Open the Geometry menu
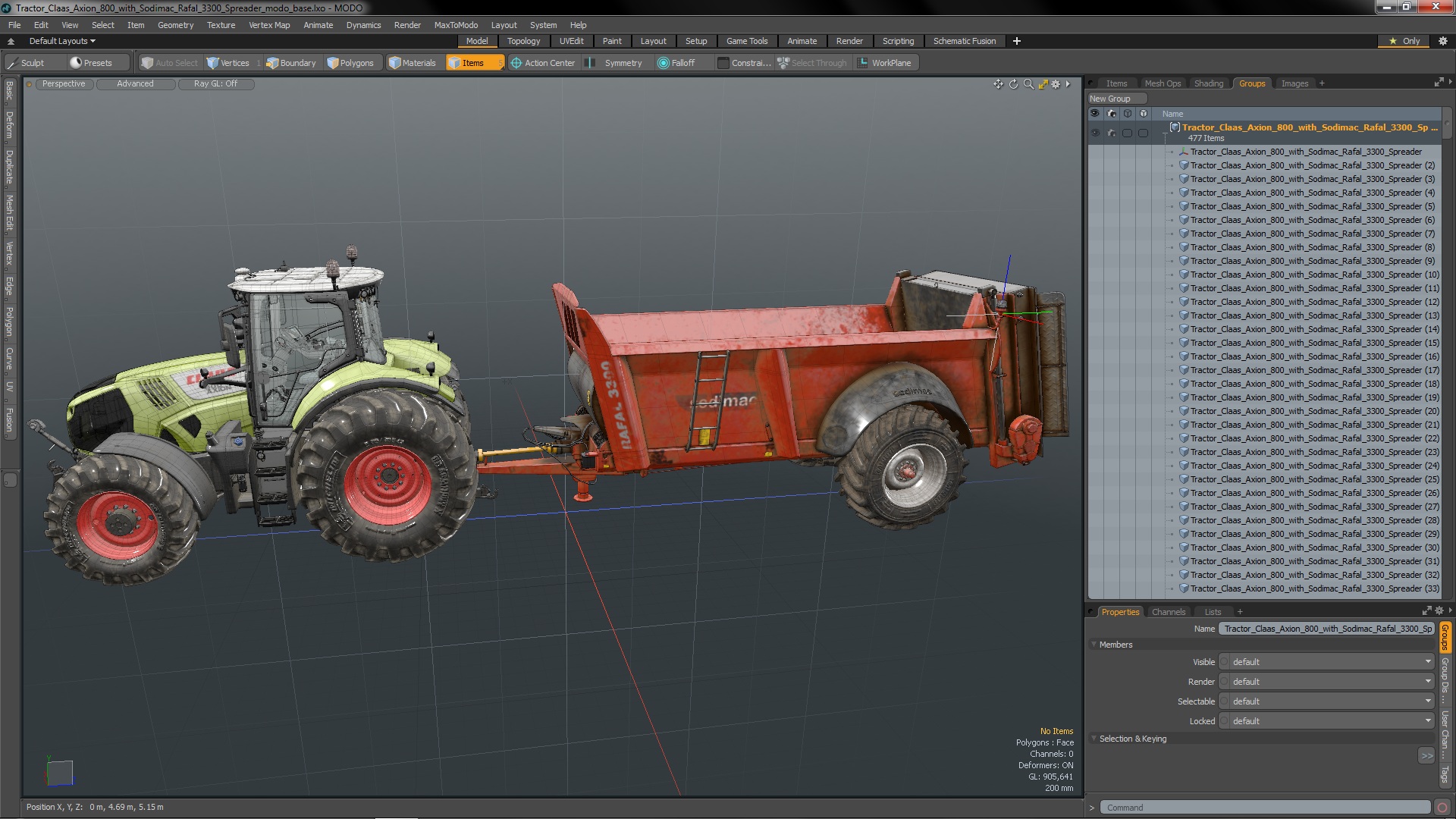The image size is (1456, 819). pos(175,25)
